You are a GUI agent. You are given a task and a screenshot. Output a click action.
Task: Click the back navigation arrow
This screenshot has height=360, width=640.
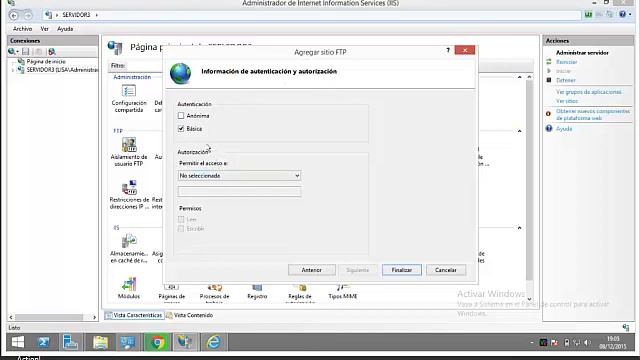[14, 16]
